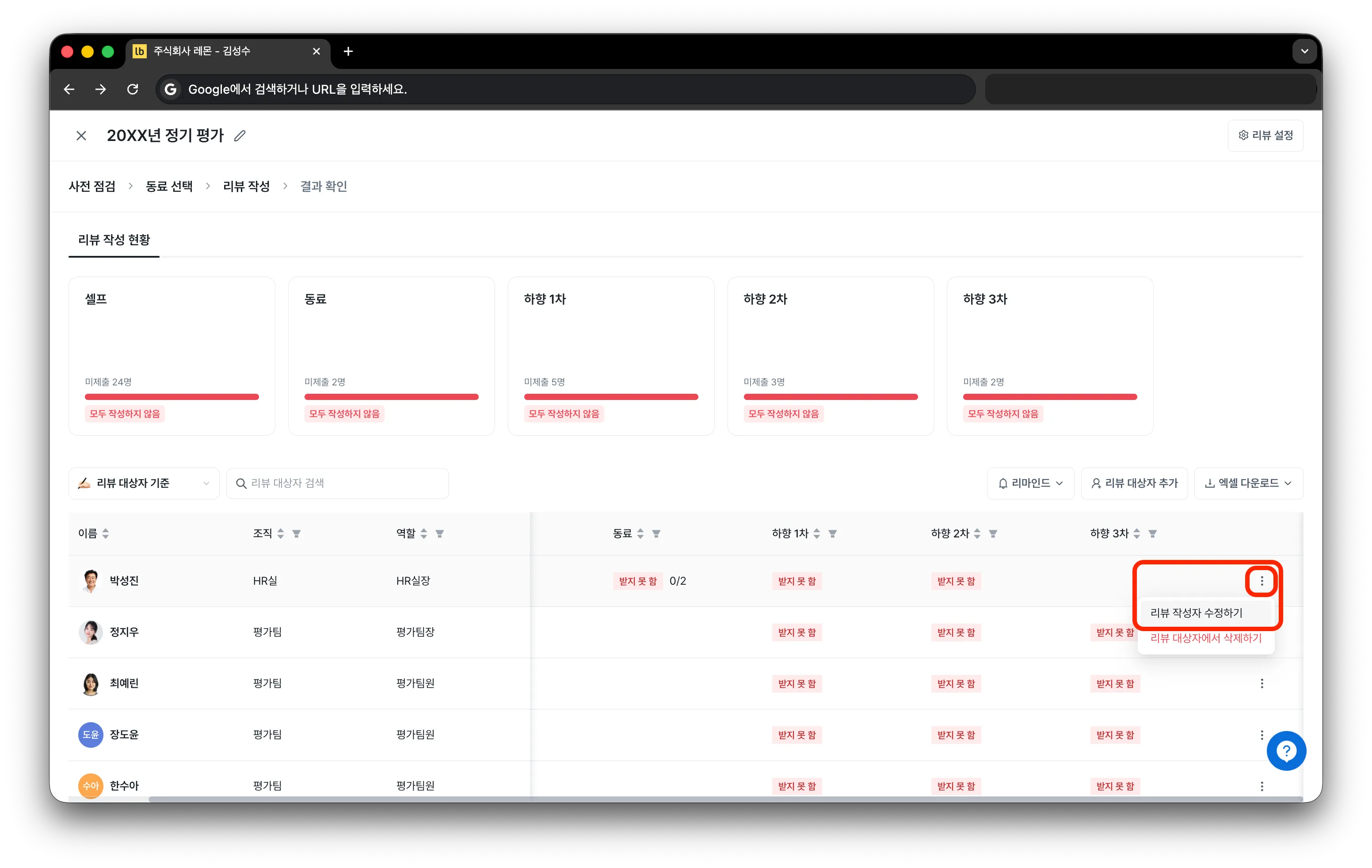Click the 하향 3차 card red progress bar
1372x868 pixels.
click(1050, 397)
